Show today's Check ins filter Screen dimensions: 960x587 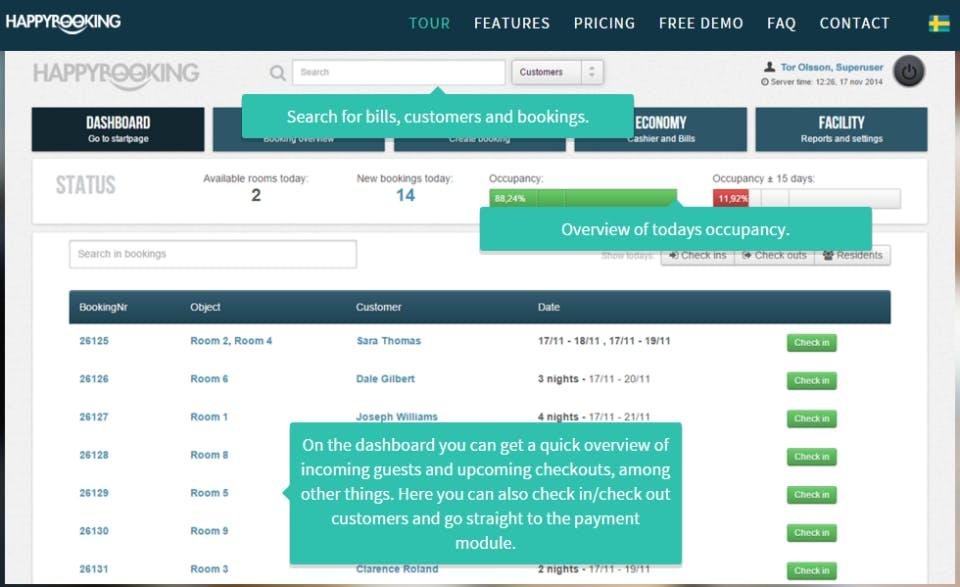tap(697, 255)
